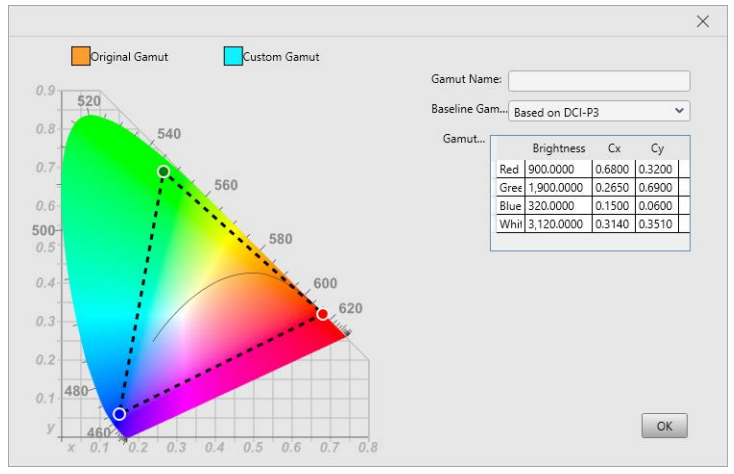The width and height of the screenshot is (734, 474).
Task: Select the White brightness cell 3,120.0000
Action: pyautogui.click(x=558, y=224)
